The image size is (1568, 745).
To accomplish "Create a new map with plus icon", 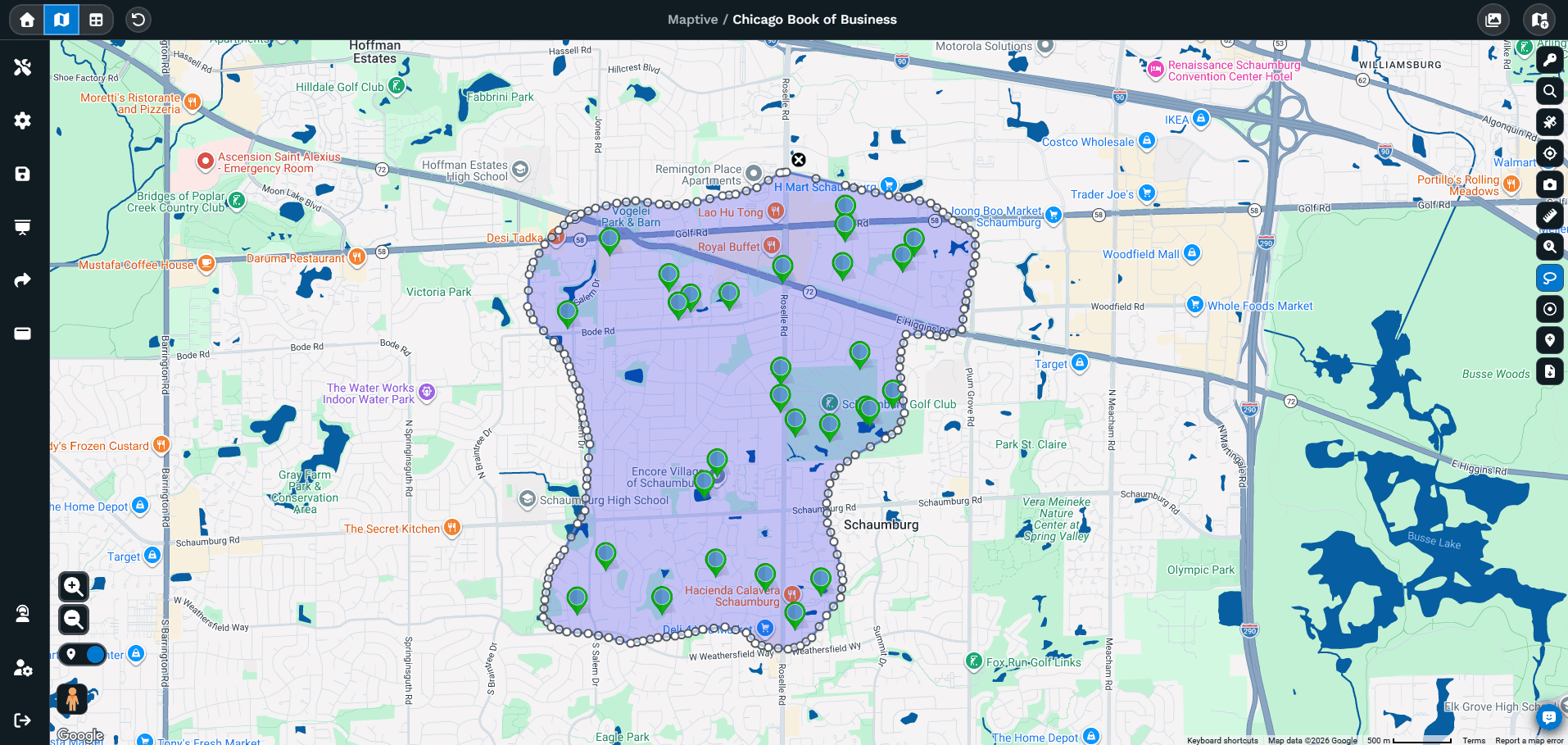I will point(1539,20).
